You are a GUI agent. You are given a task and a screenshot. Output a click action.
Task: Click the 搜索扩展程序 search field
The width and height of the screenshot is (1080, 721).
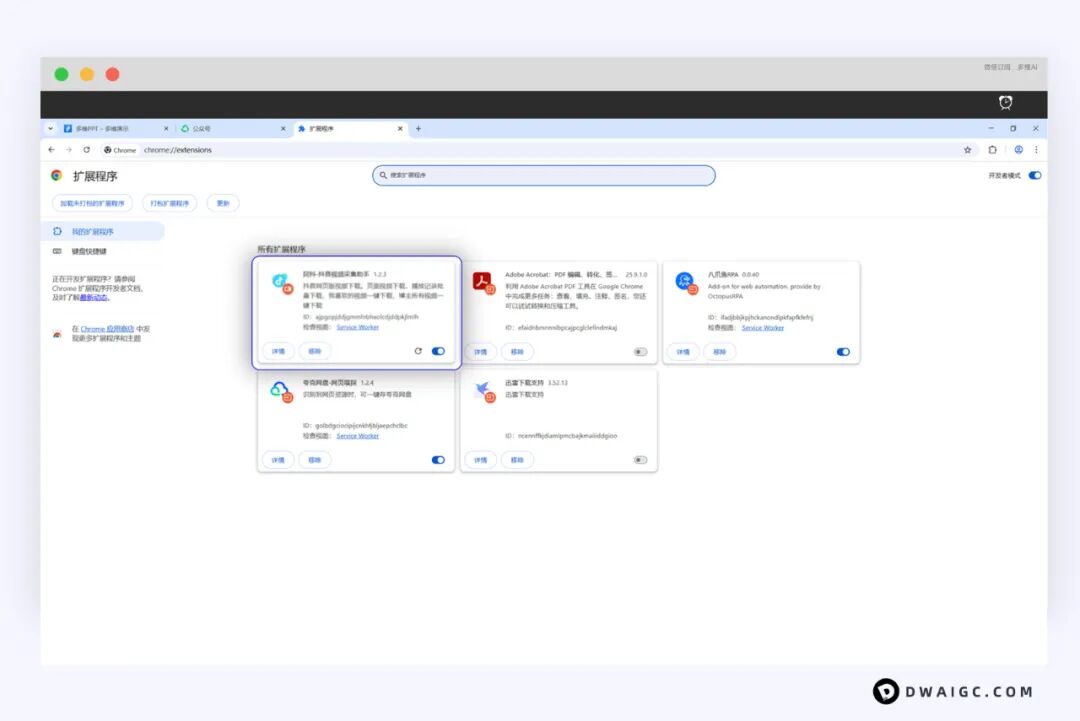pyautogui.click(x=545, y=175)
